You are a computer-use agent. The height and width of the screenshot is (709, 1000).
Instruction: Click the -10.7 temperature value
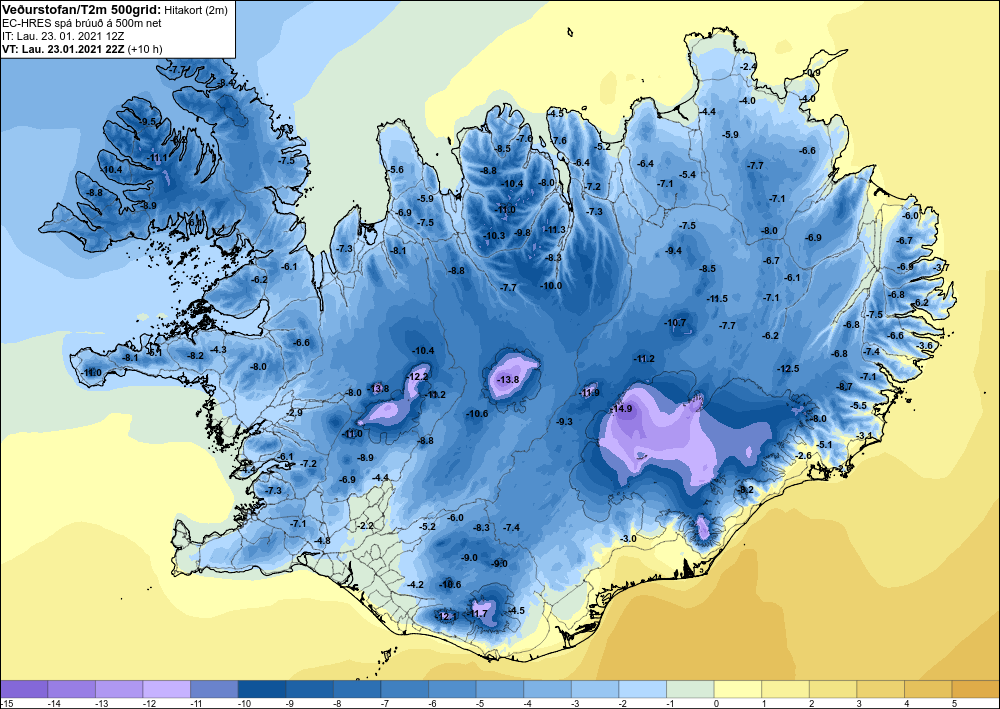[x=675, y=323]
